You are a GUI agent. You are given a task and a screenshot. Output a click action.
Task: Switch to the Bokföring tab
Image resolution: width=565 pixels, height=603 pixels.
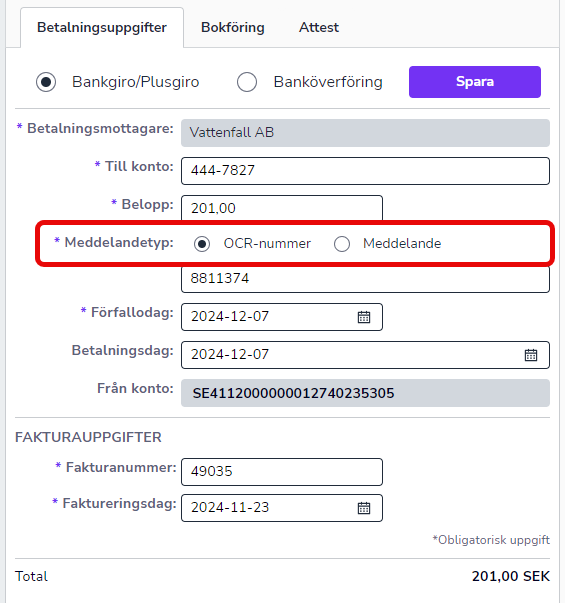coord(233,27)
